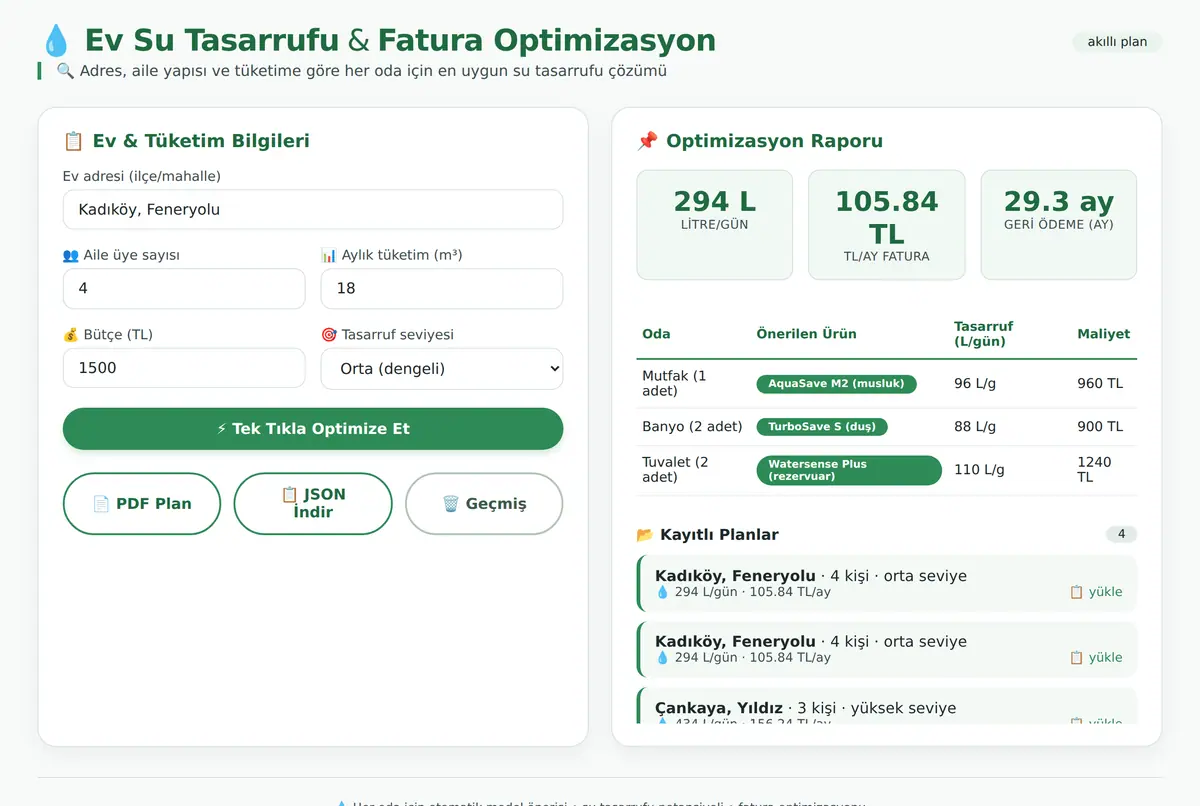The image size is (1200, 806).
Task: Click the clipboard icon beside Ev & Tüketim Bilgileri
Action: (73, 141)
